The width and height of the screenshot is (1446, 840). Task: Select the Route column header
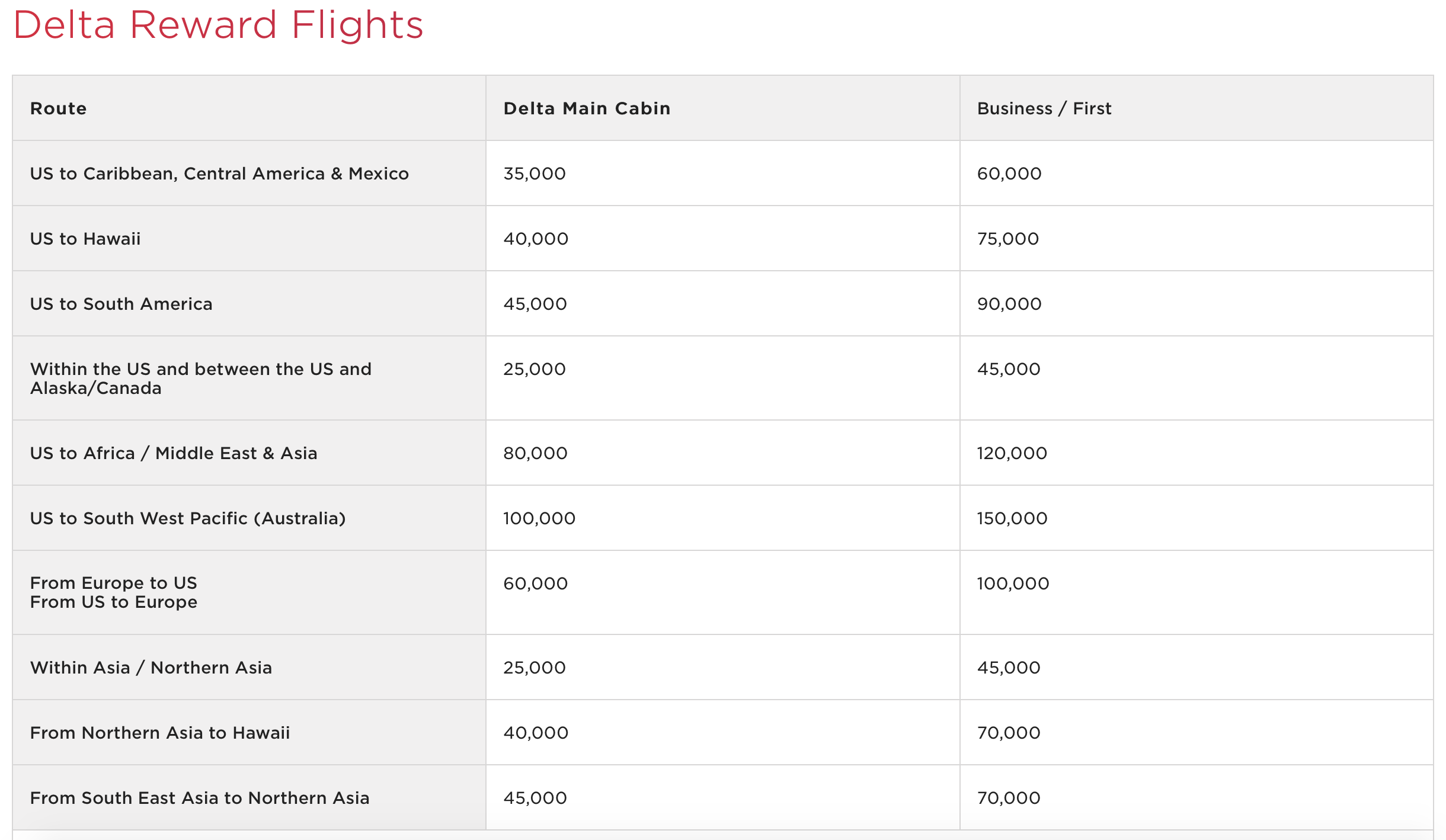point(58,108)
